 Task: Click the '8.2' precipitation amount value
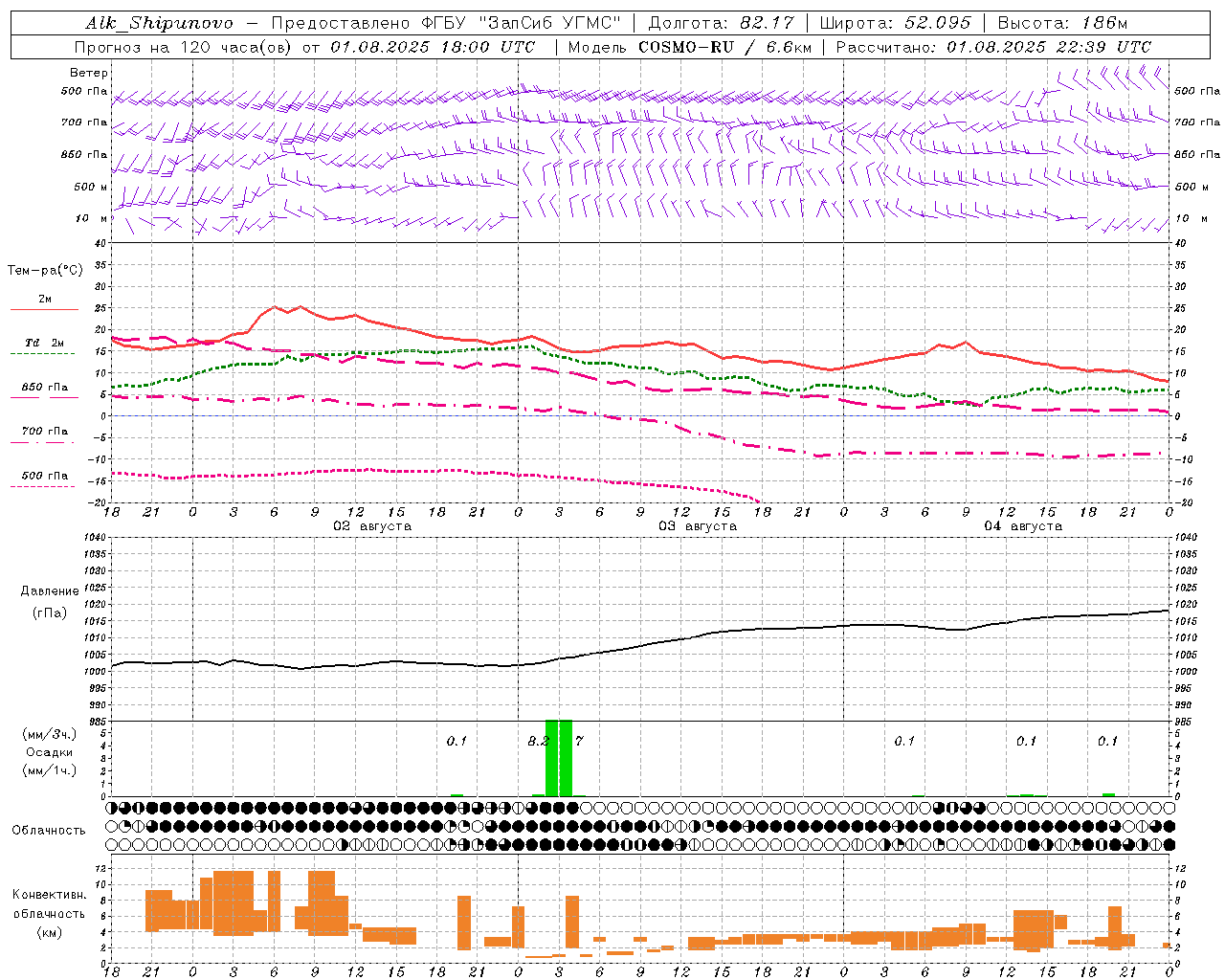[538, 741]
